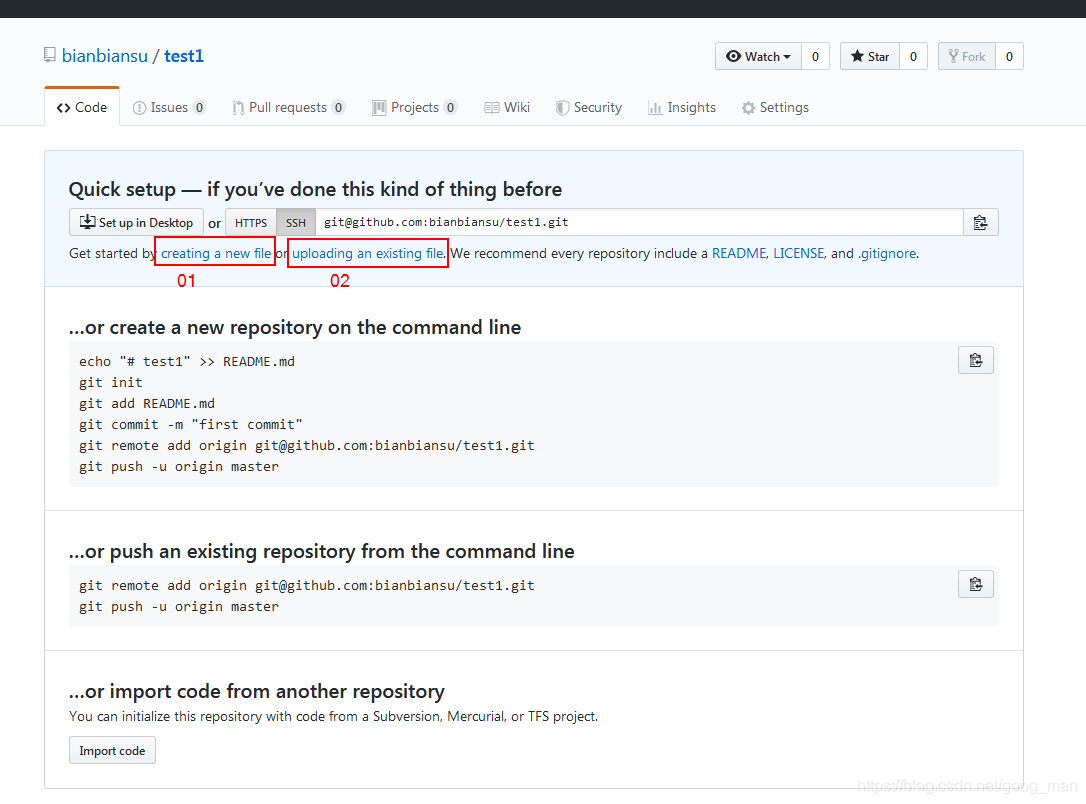The width and height of the screenshot is (1086, 804).
Task: Click the 'git init' command line
Action: click(x=111, y=382)
